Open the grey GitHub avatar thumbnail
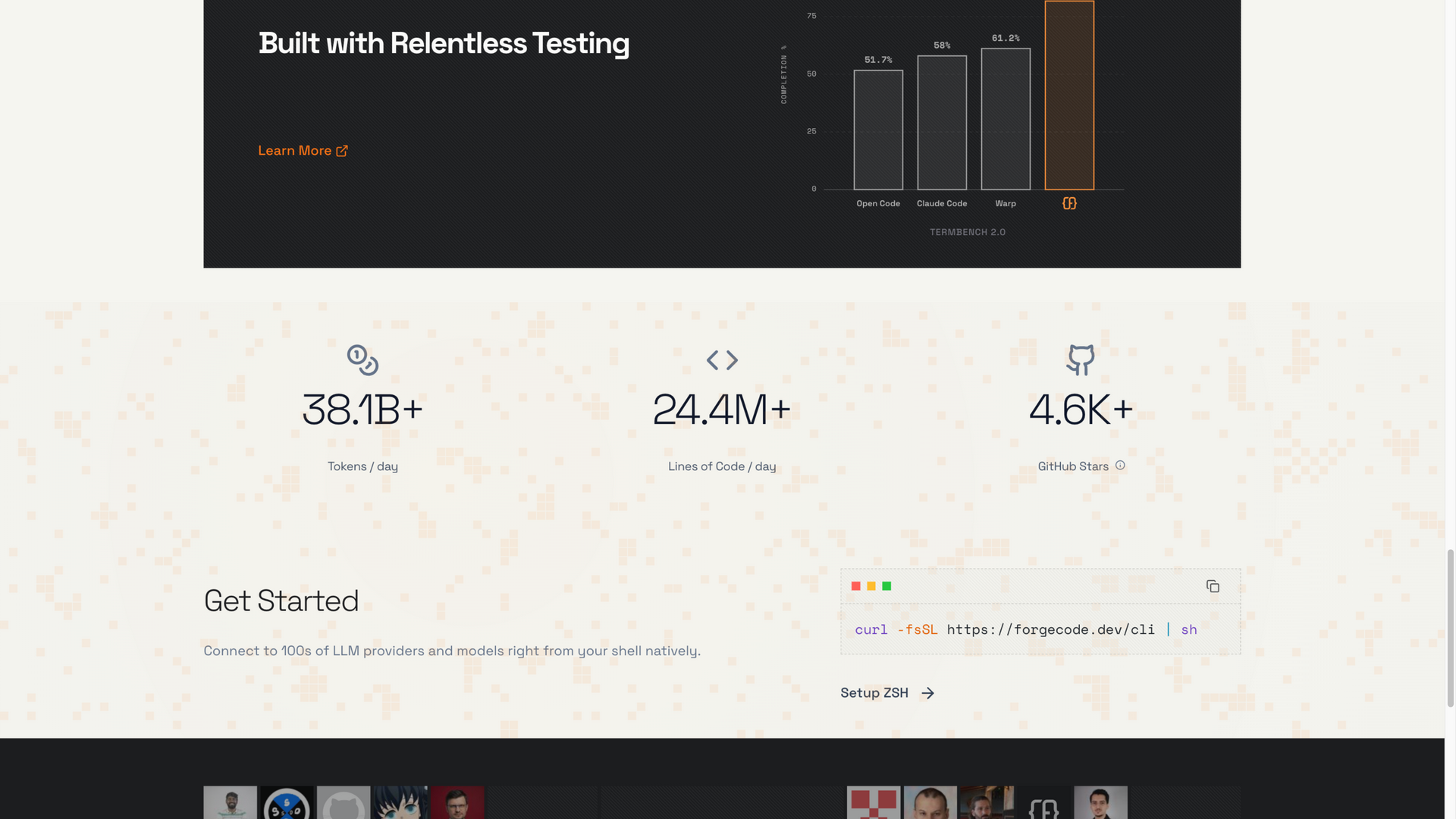The width and height of the screenshot is (1456, 819). (344, 802)
